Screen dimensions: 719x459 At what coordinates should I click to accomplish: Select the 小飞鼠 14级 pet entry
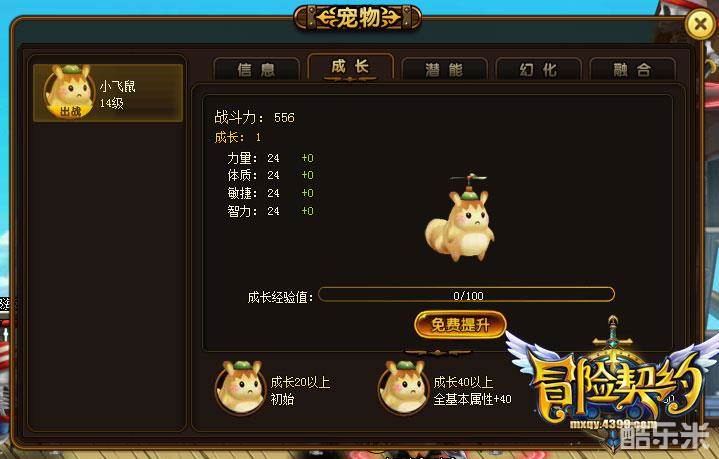[108, 93]
